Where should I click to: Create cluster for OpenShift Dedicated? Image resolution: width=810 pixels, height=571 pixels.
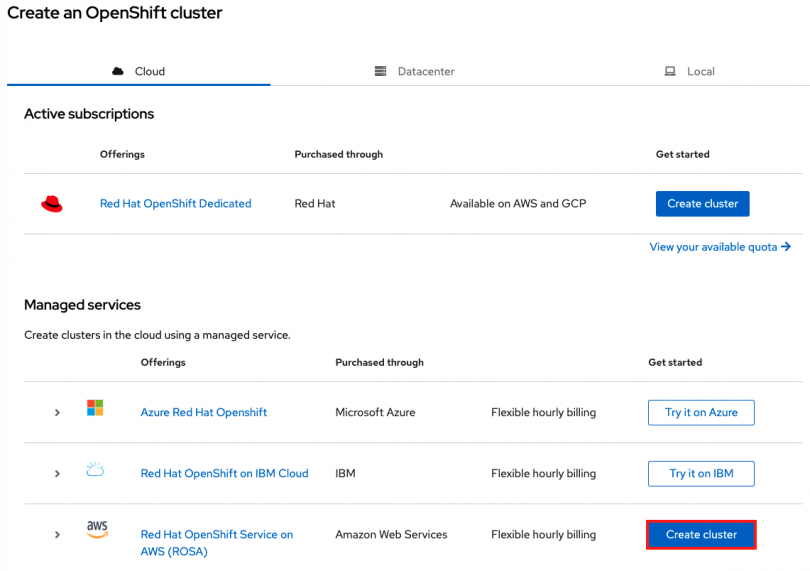(x=702, y=204)
